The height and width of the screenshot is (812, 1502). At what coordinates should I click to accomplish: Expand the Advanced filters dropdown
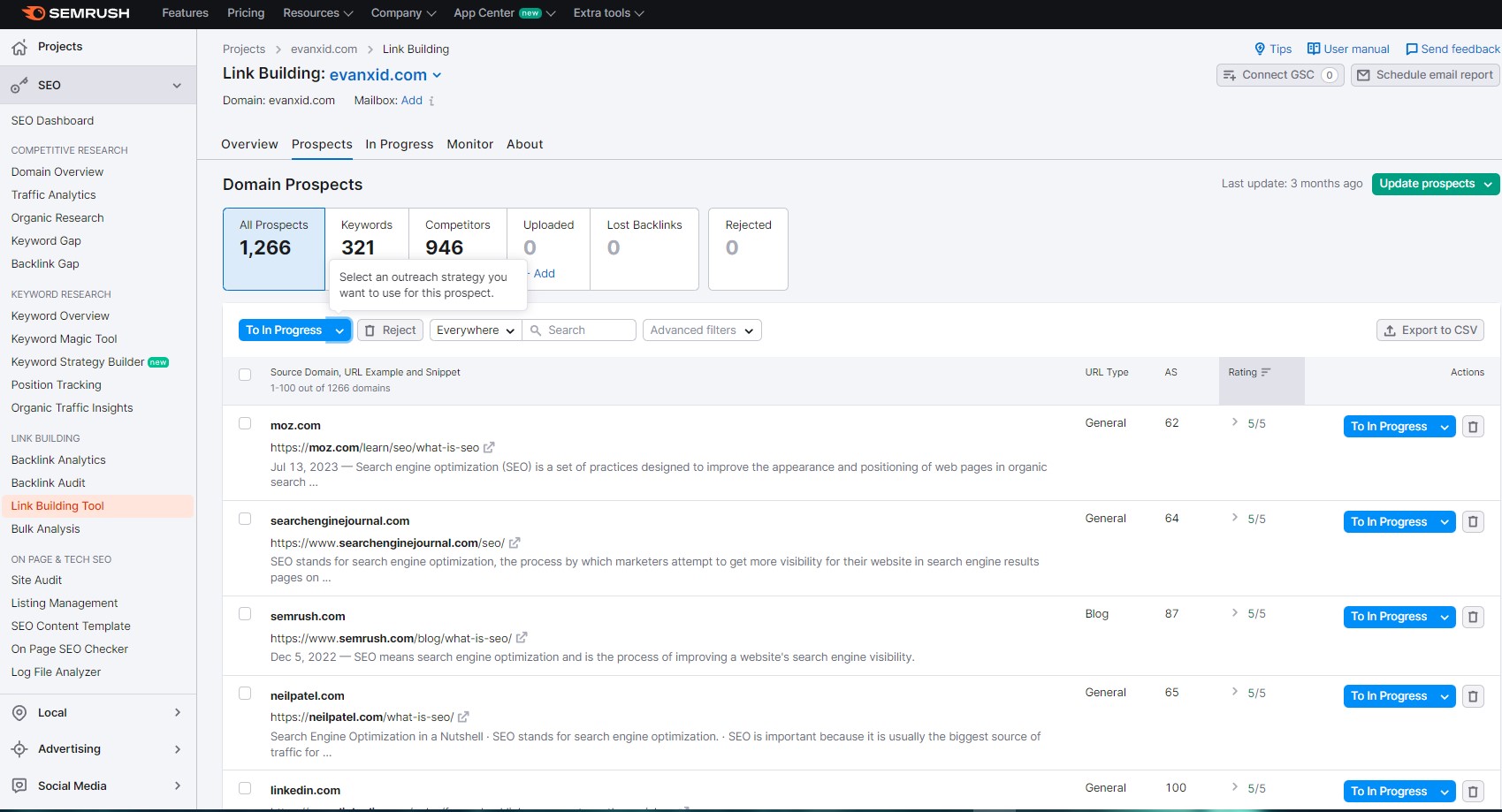click(701, 330)
